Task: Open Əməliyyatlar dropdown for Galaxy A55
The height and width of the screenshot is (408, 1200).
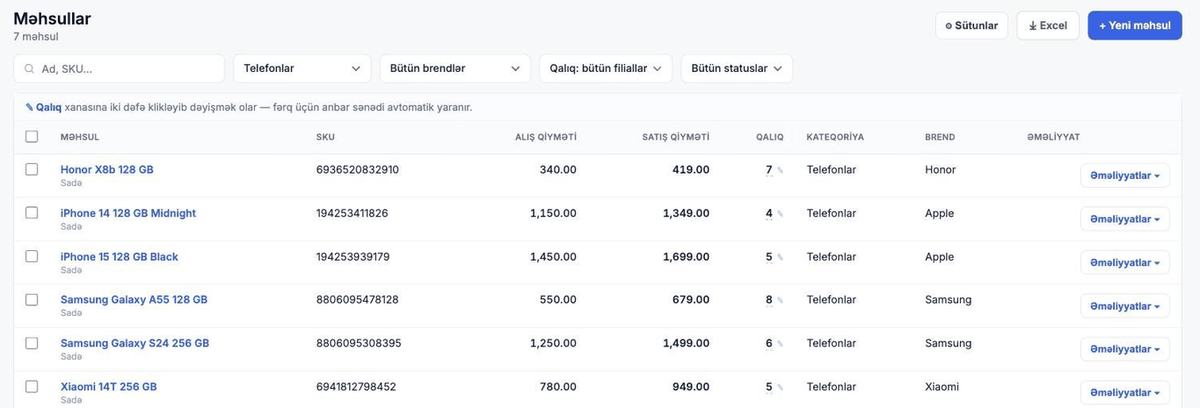Action: 1125,306
